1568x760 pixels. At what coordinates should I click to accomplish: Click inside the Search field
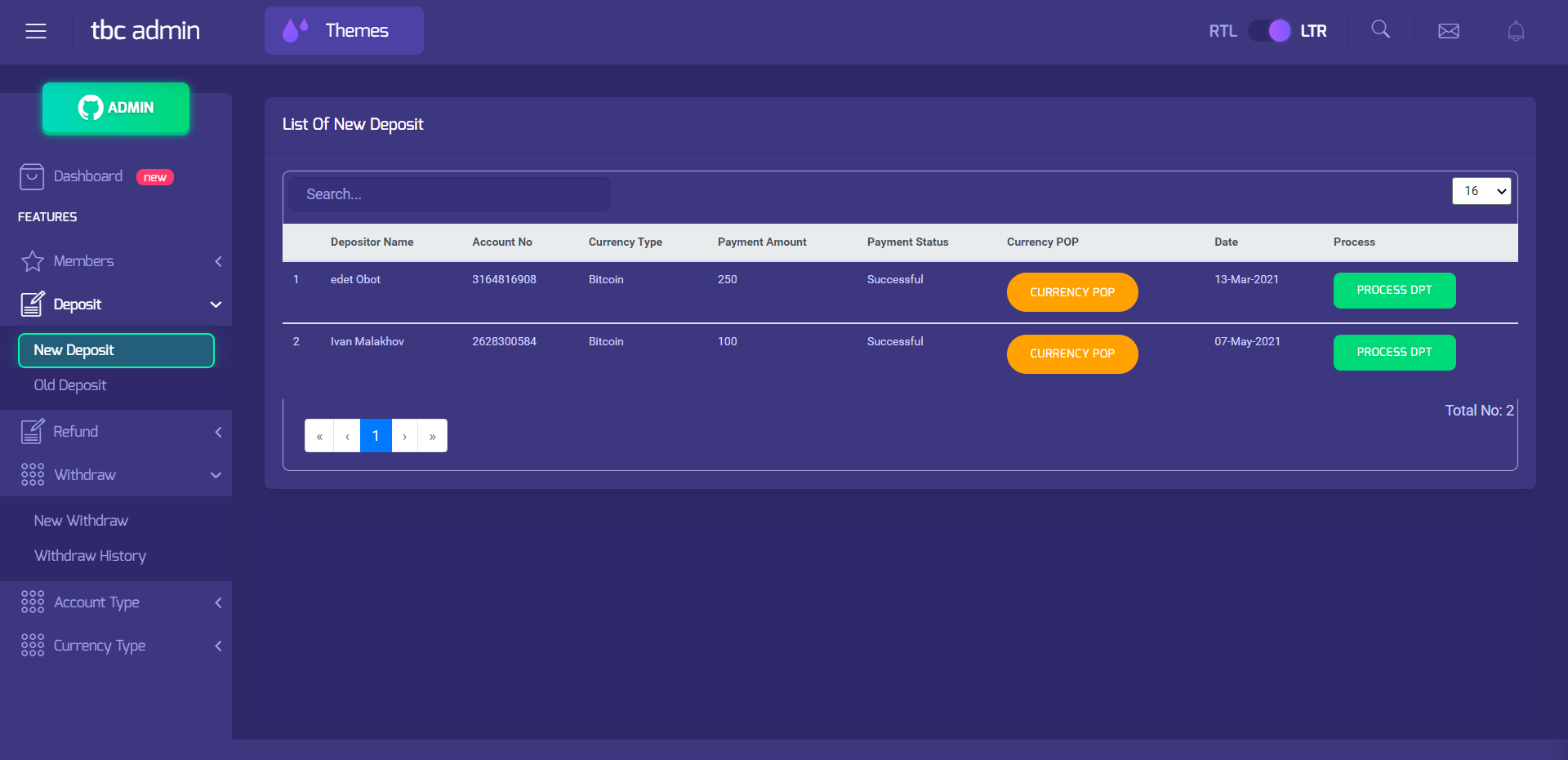click(449, 194)
